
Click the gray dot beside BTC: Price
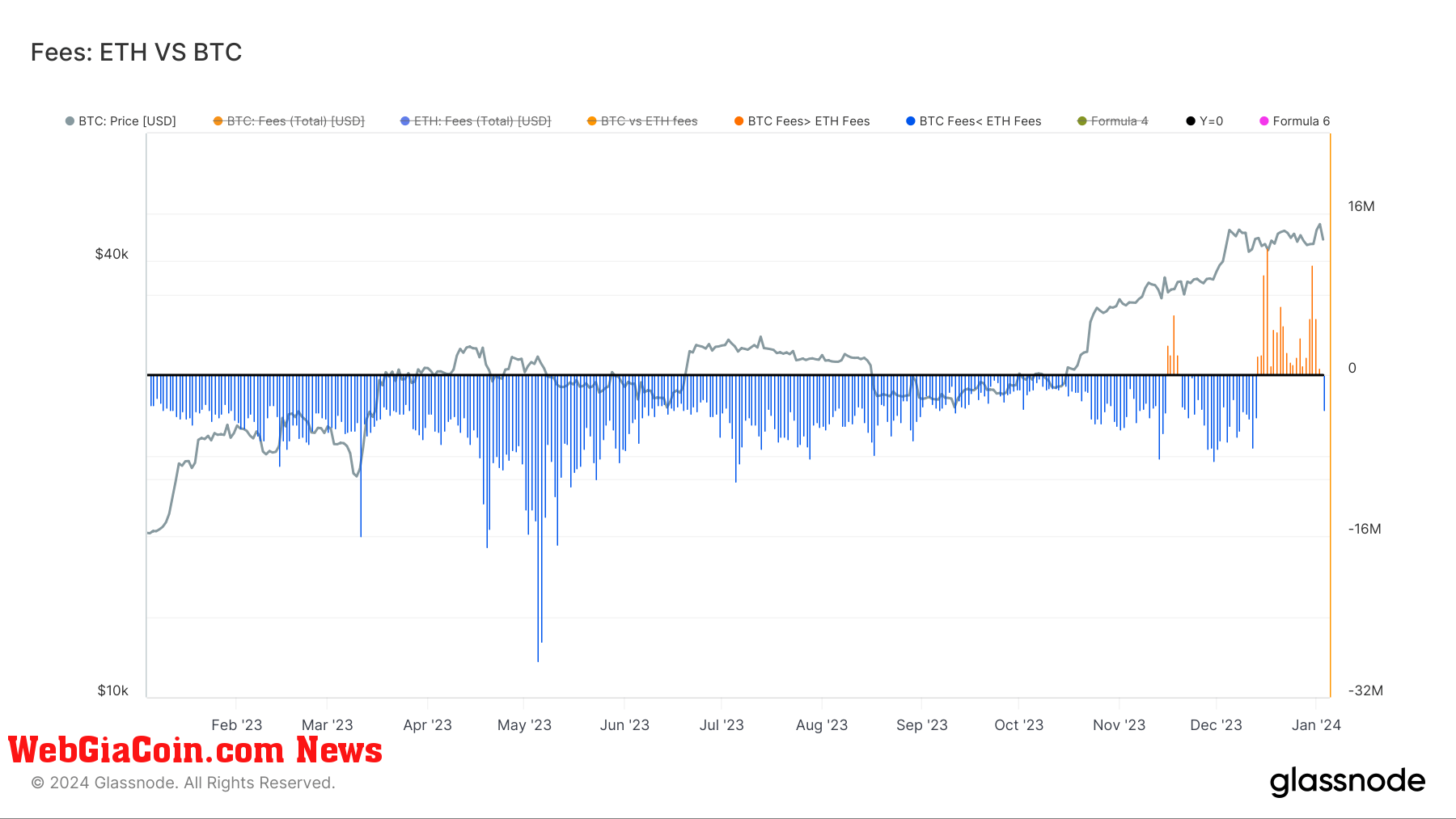coord(70,121)
